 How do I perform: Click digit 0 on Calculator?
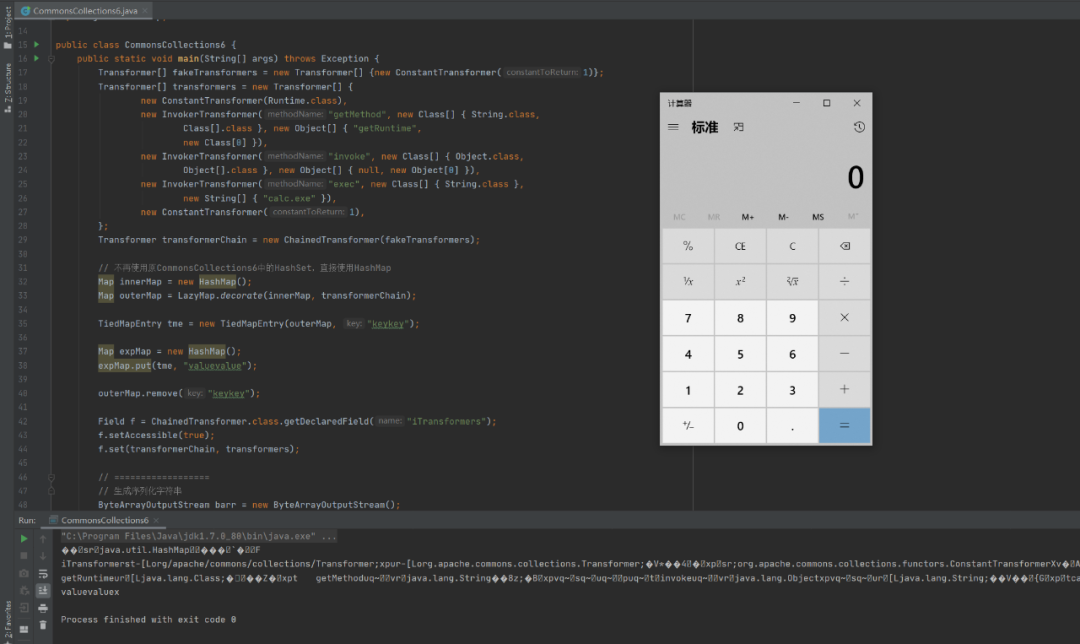pyautogui.click(x=740, y=426)
